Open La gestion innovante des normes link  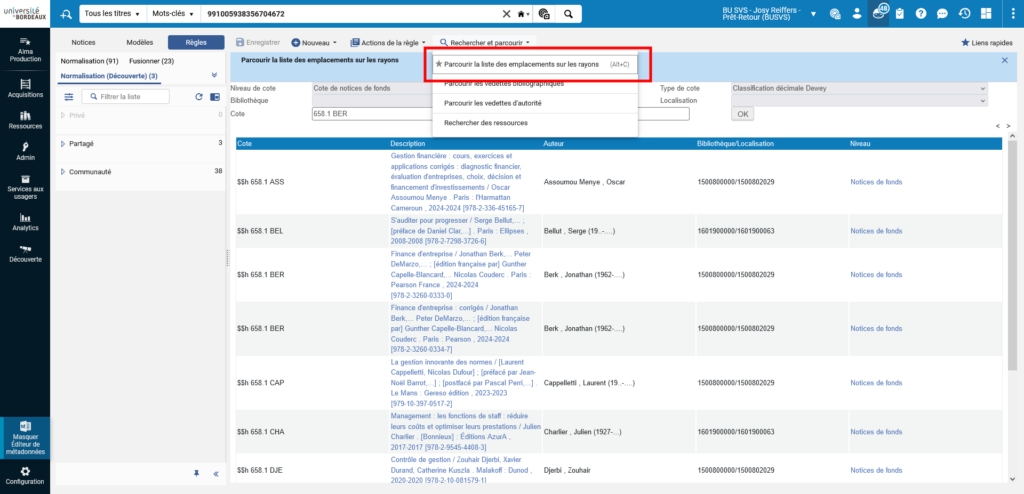click(x=464, y=383)
